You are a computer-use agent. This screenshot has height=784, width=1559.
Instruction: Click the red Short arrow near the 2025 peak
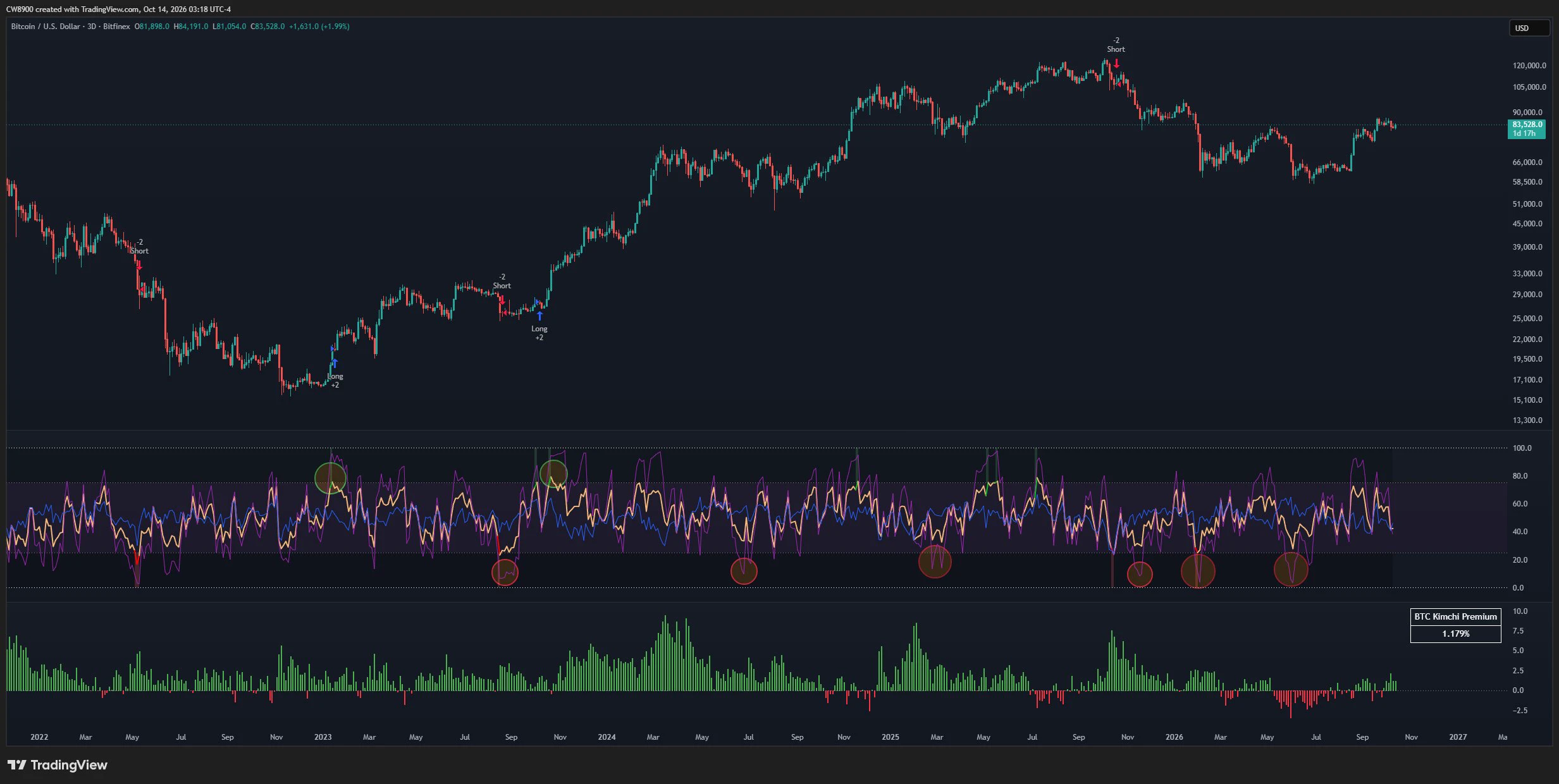coord(1116,63)
